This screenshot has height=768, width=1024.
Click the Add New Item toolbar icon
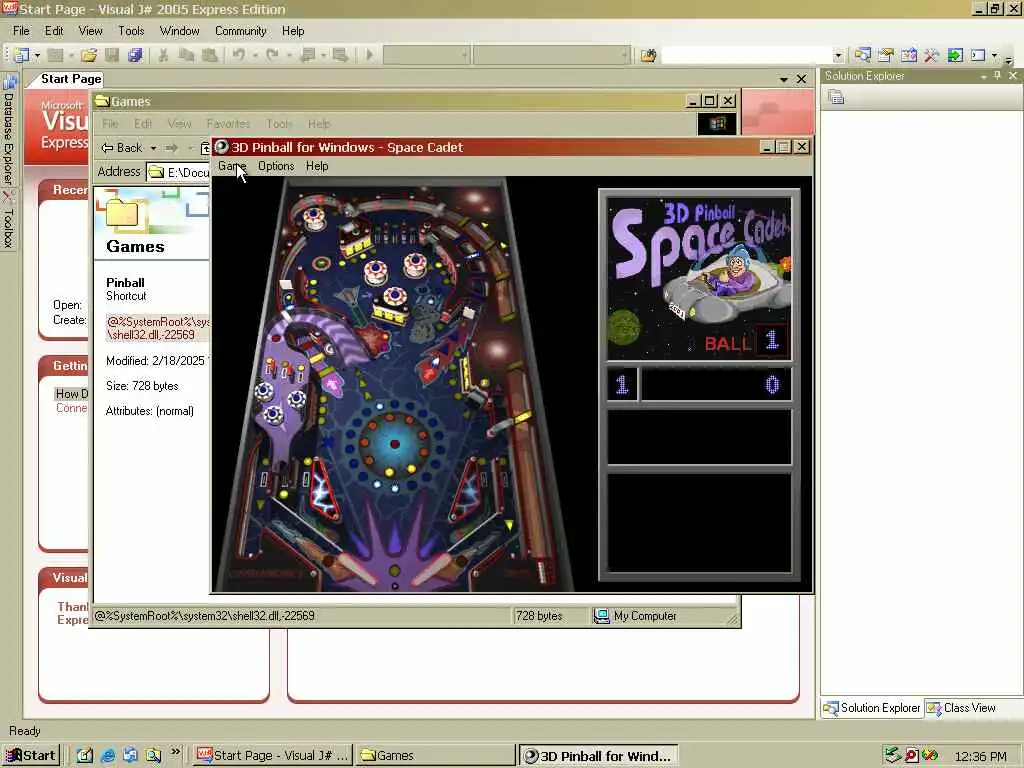pos(55,56)
